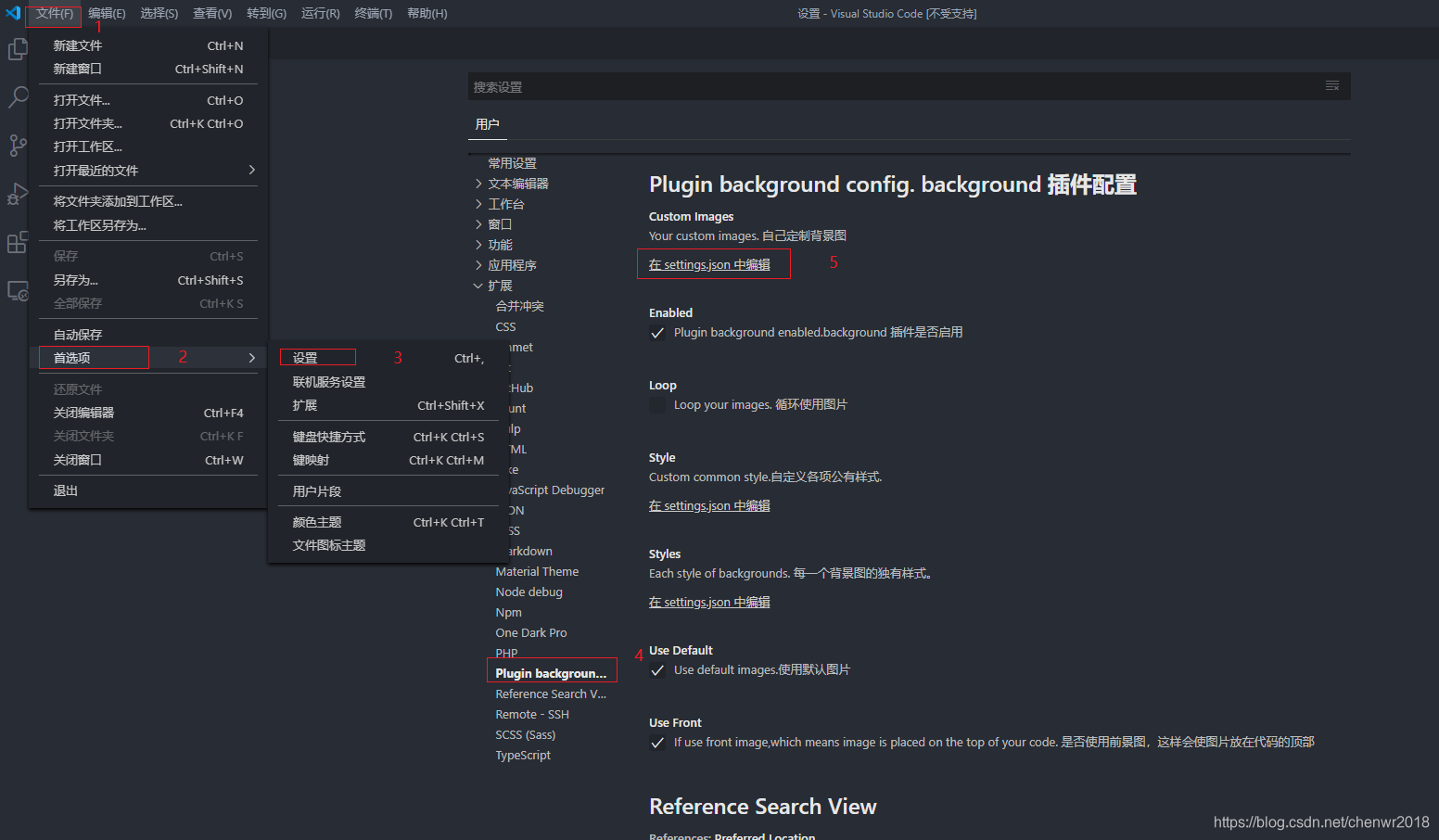Image resolution: width=1439 pixels, height=840 pixels.
Task: Select 常用设置 in settings tree
Action: tap(512, 163)
